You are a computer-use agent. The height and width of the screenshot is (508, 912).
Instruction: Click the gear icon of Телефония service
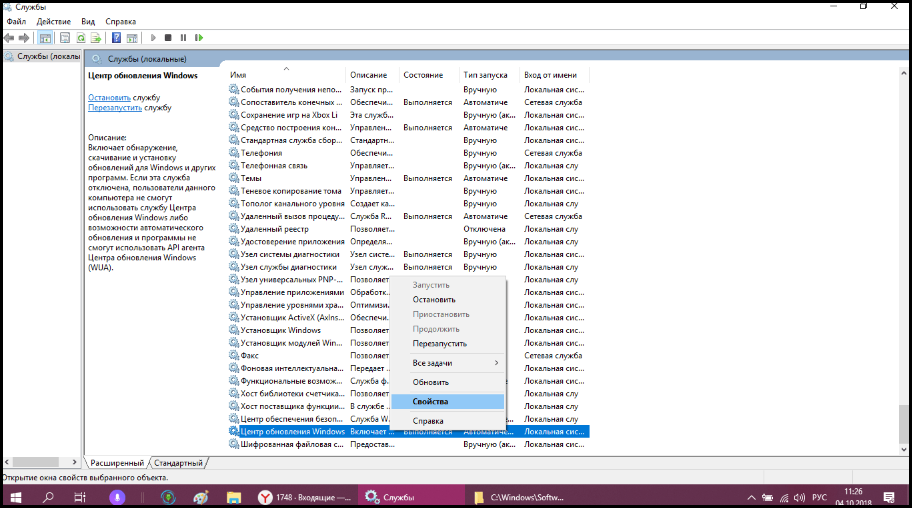(234, 153)
